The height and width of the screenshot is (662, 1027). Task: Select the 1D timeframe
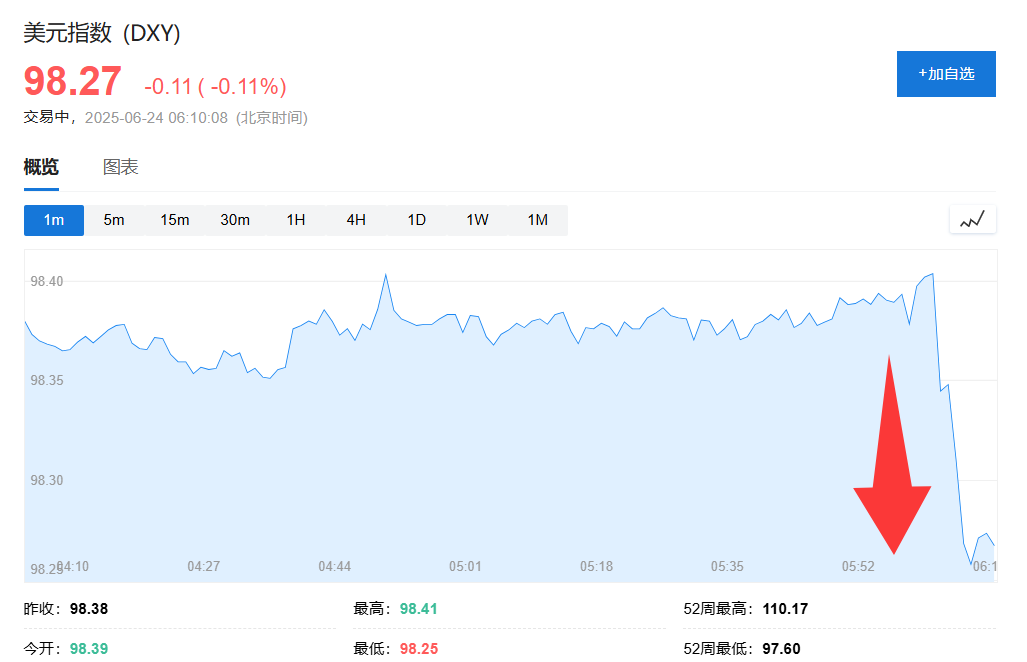(x=417, y=220)
